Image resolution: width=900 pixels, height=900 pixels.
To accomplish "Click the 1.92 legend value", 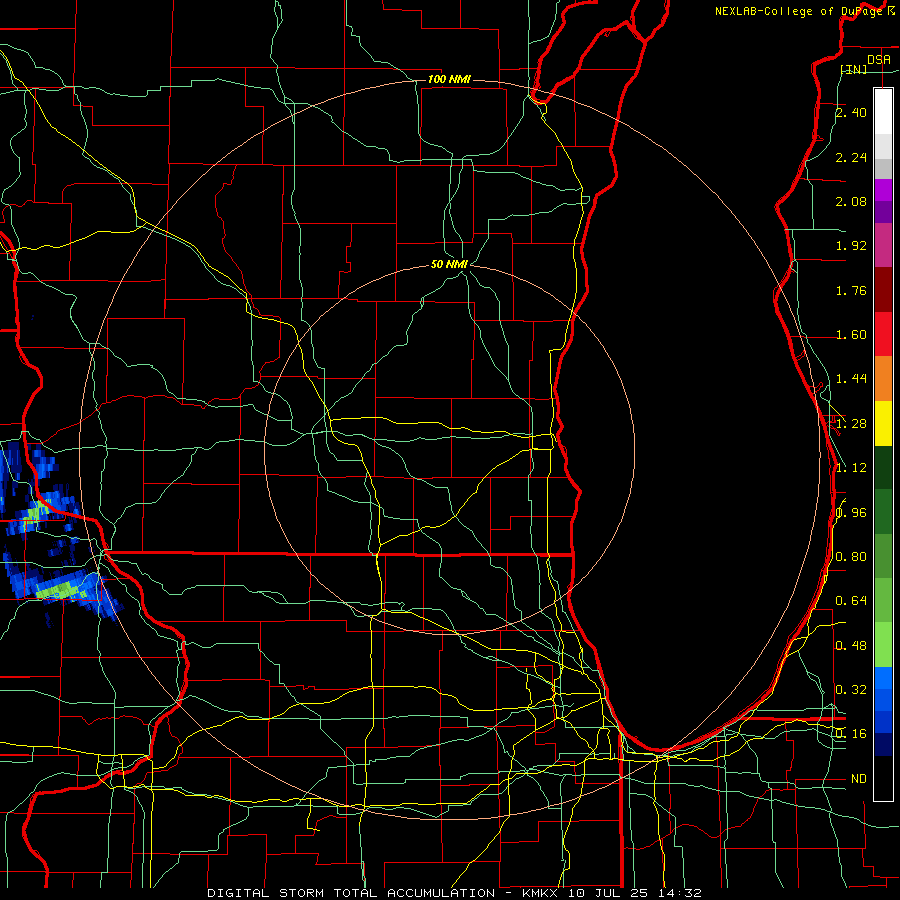I will point(851,246).
